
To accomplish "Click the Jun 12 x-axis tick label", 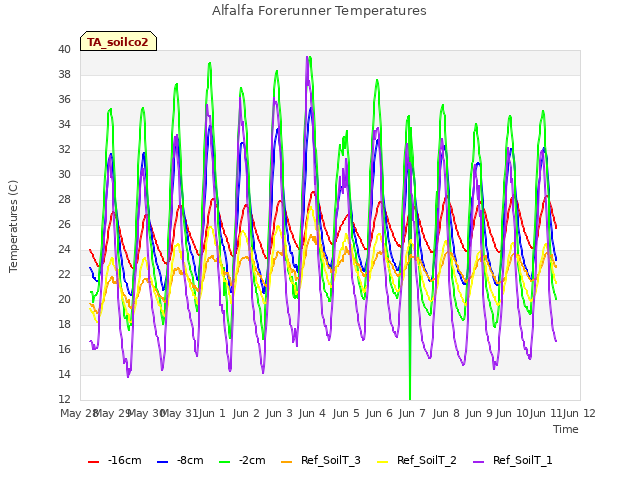I will click(579, 413).
